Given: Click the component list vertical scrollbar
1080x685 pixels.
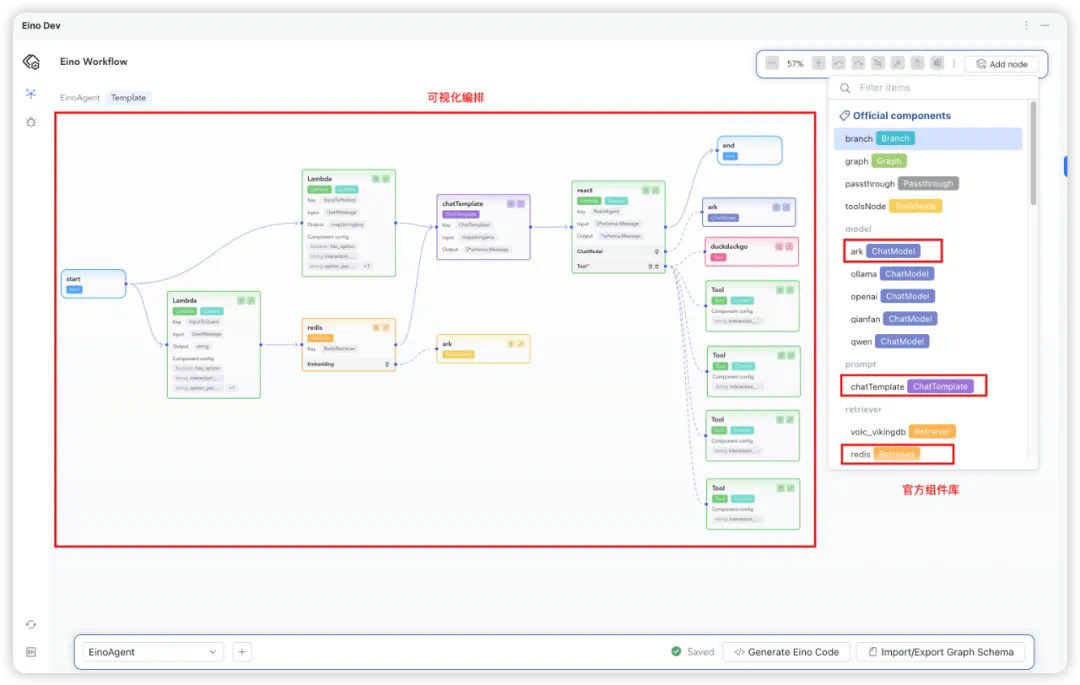Looking at the screenshot, I should (1033, 150).
